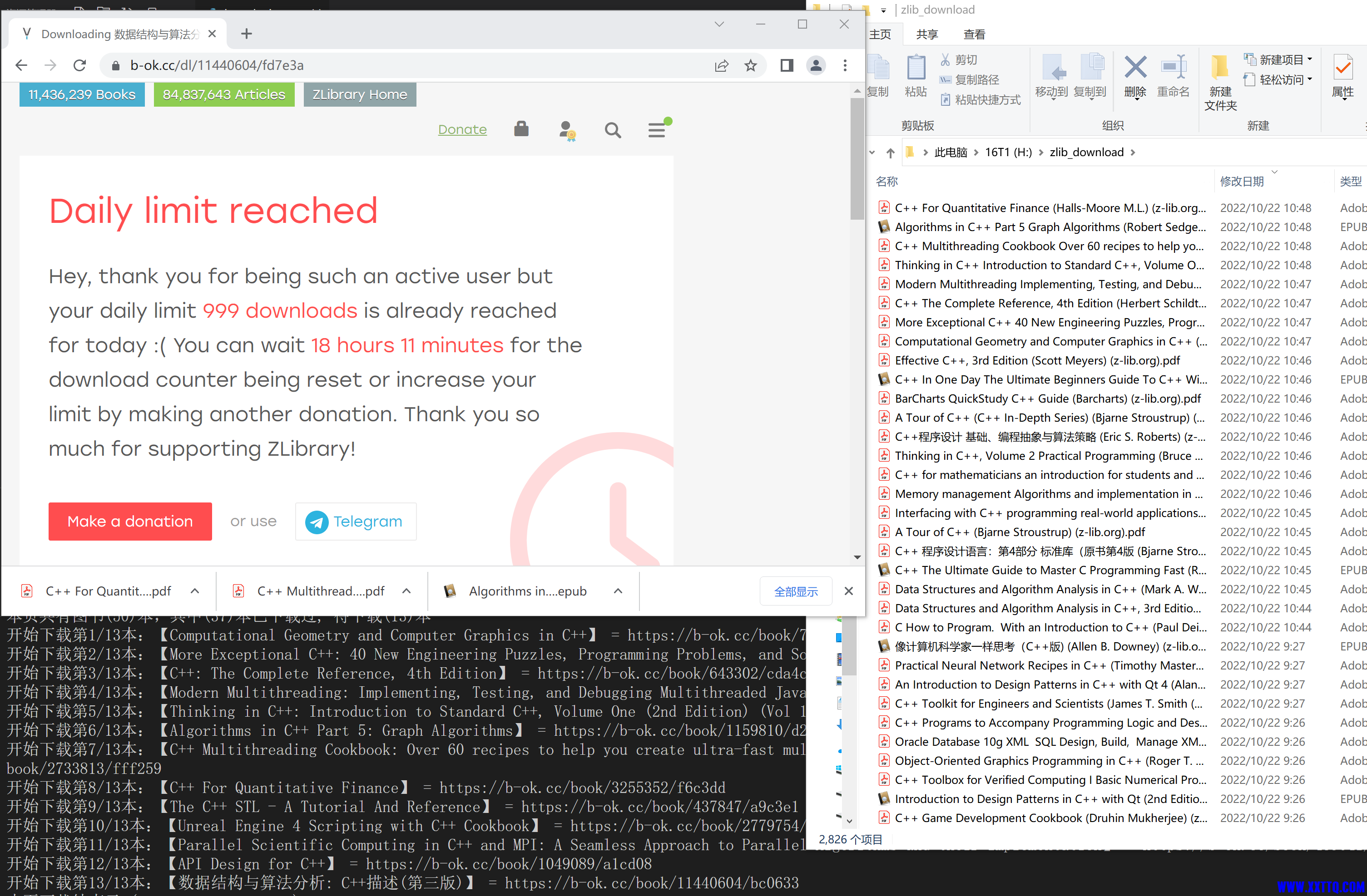The height and width of the screenshot is (896, 1367).
Task: Click 全部显示 to show all downloads
Action: [796, 591]
